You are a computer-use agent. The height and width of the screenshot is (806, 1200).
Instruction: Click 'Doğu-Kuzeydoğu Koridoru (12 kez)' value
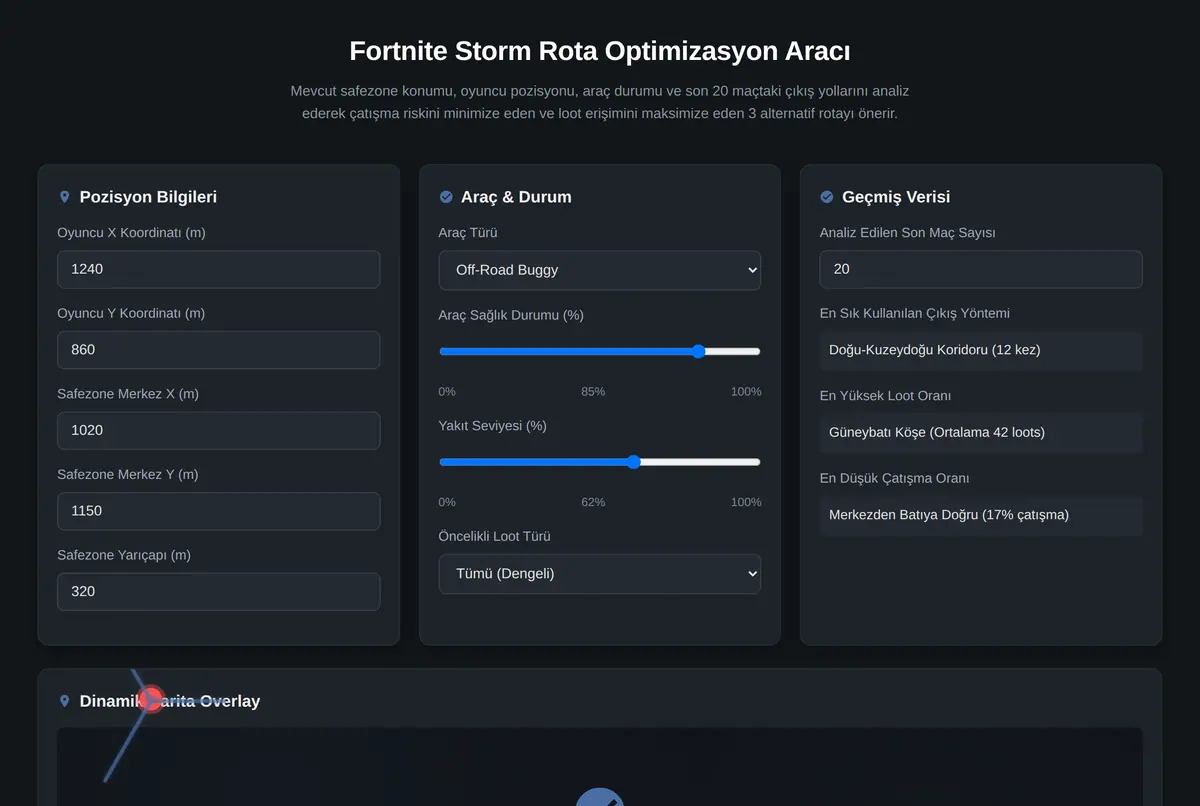click(981, 350)
